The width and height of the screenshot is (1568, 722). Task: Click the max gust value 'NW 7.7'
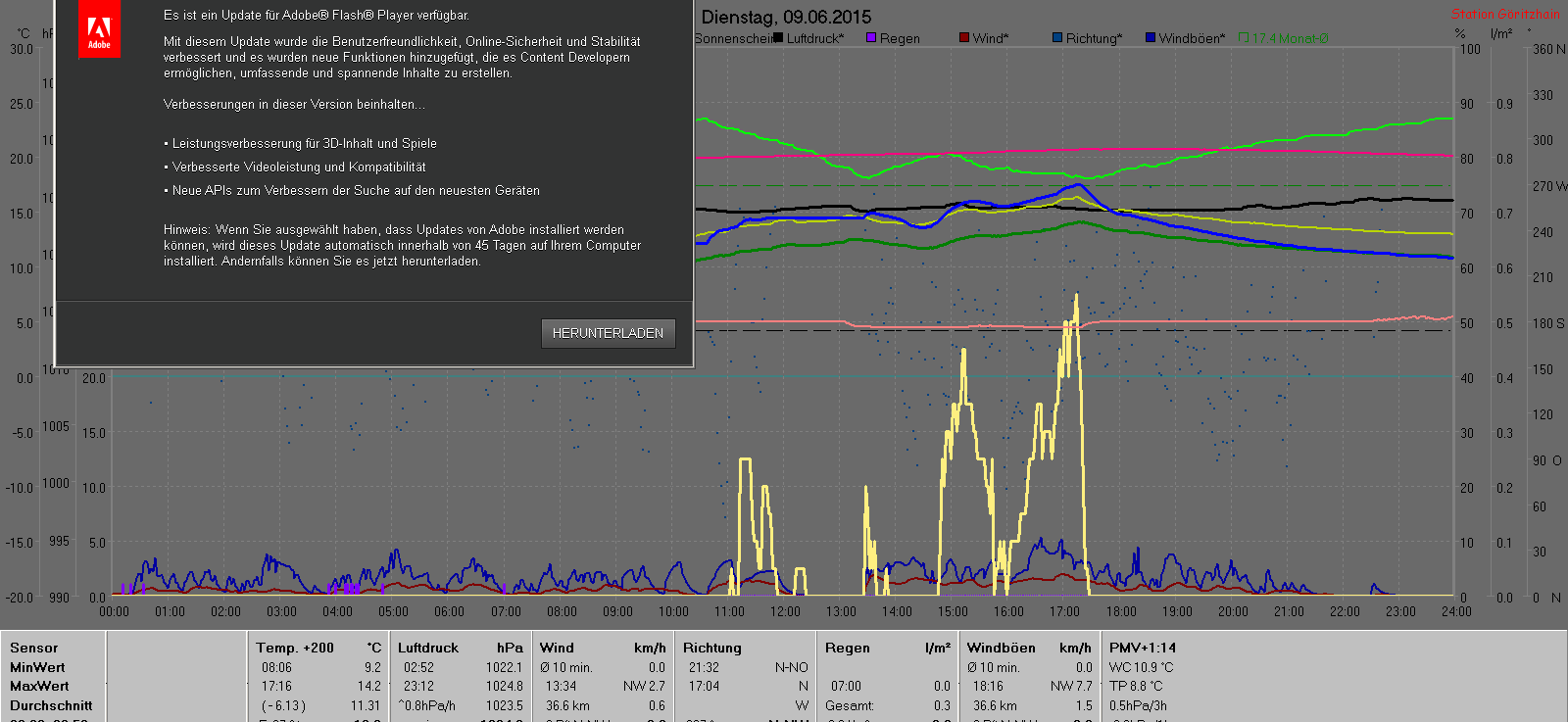1071,686
